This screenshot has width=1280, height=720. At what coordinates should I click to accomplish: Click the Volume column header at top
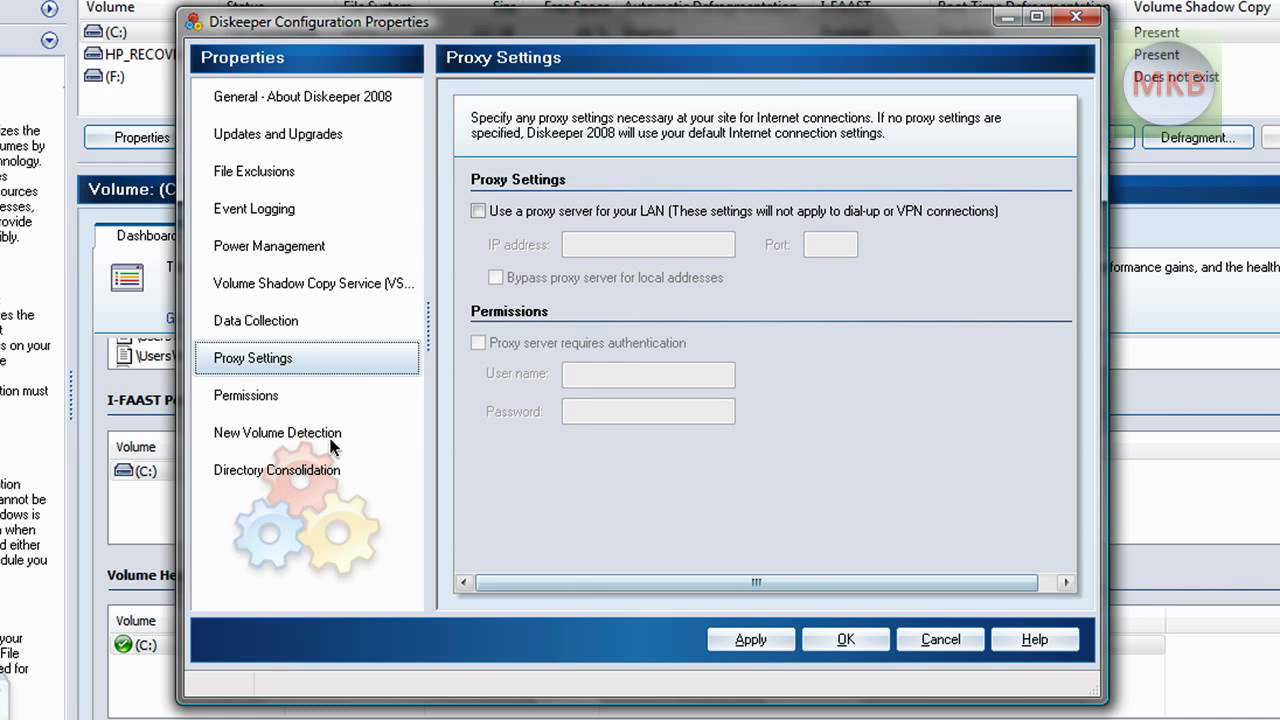110,7
